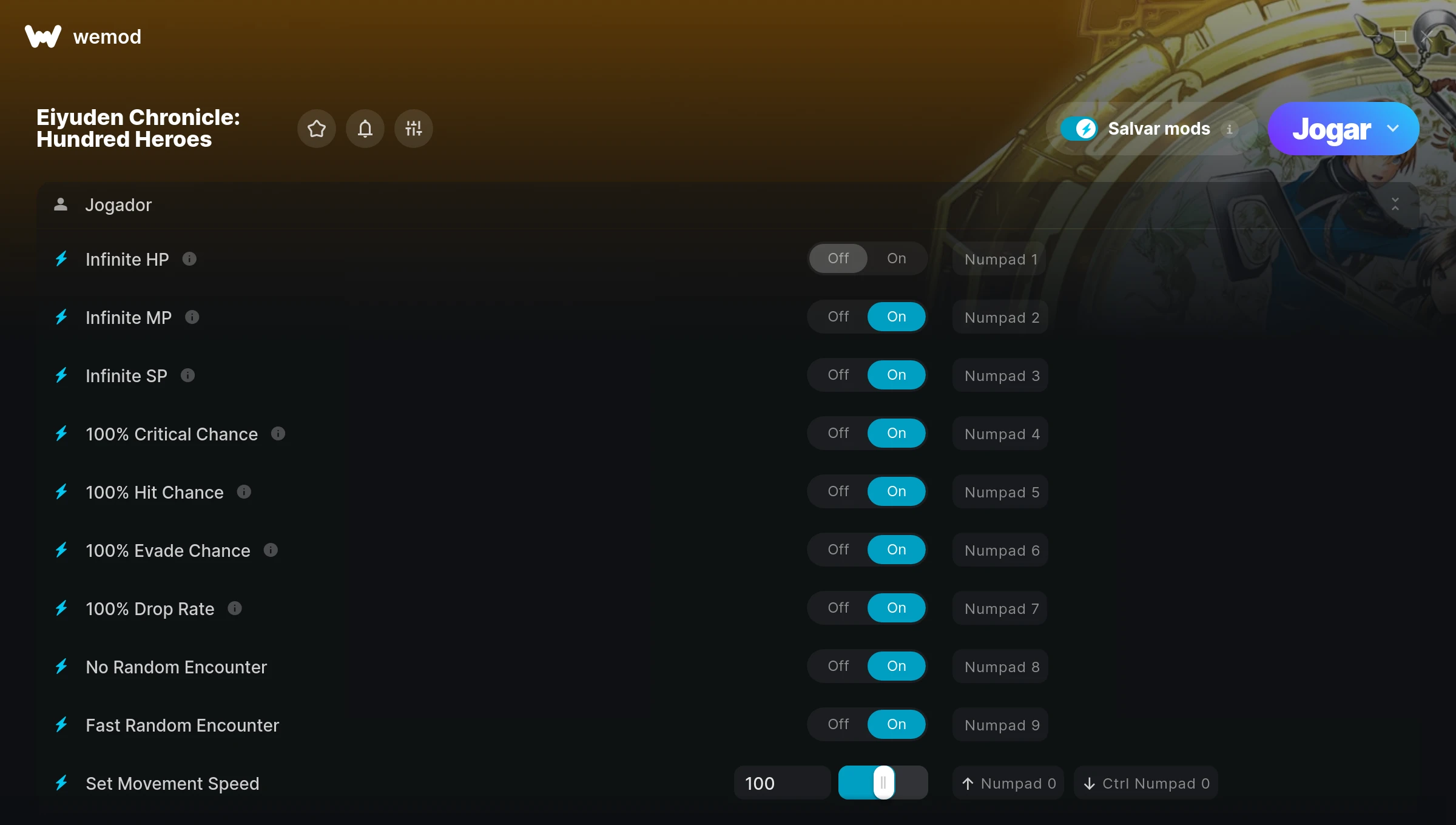Turn off No Random Encounter
The width and height of the screenshot is (1456, 825).
[838, 666]
